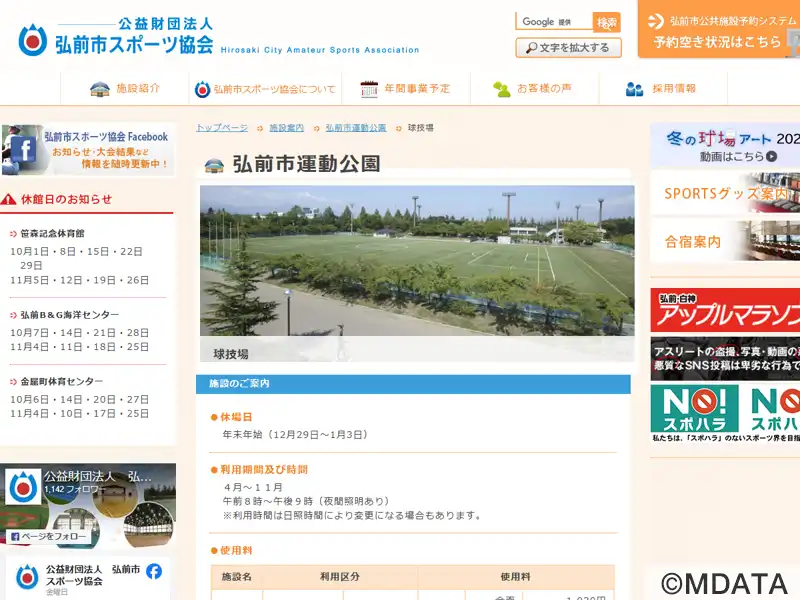
Task: Click the お客様の声 speech bubble icon
Action: coord(502,89)
